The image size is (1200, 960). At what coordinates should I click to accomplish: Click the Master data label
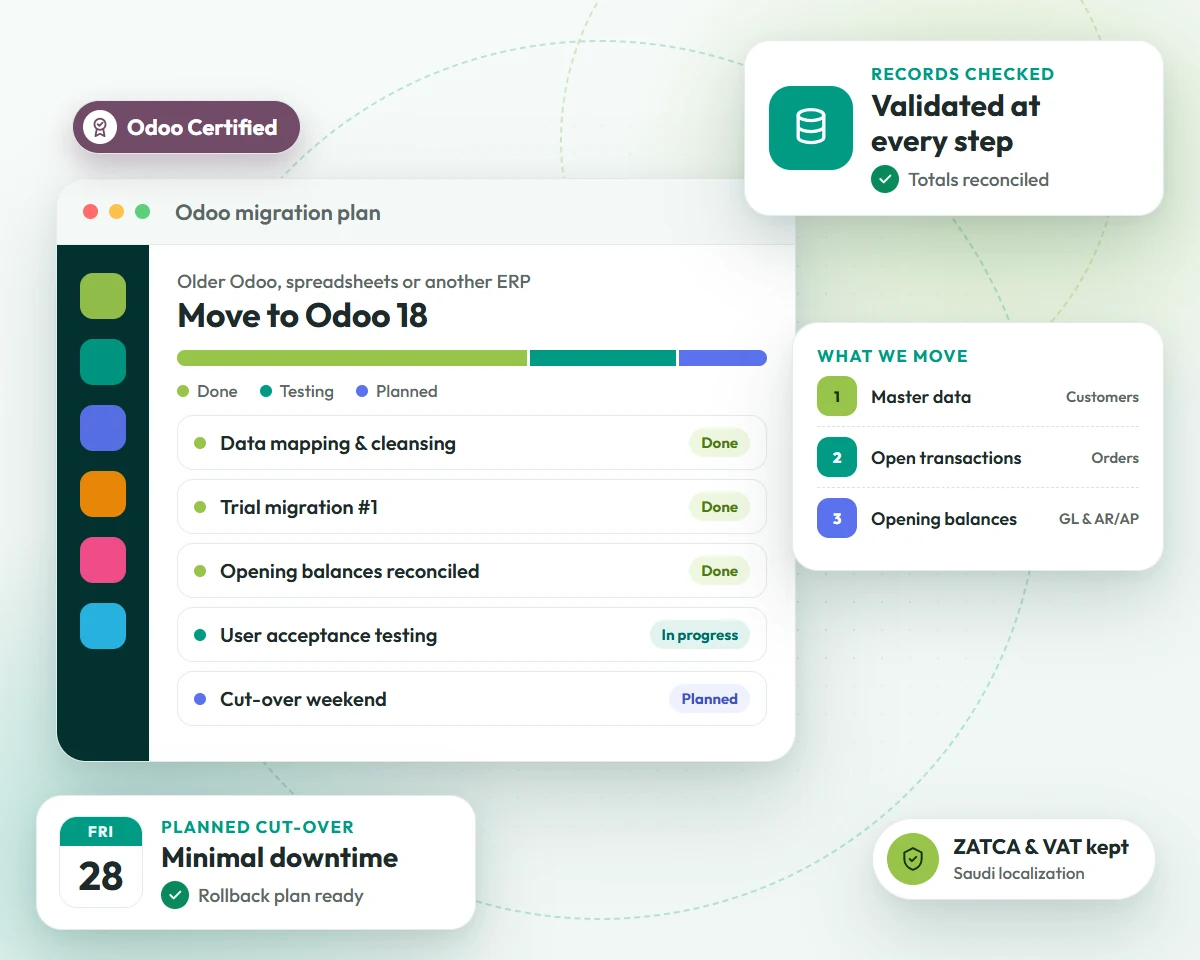point(921,397)
